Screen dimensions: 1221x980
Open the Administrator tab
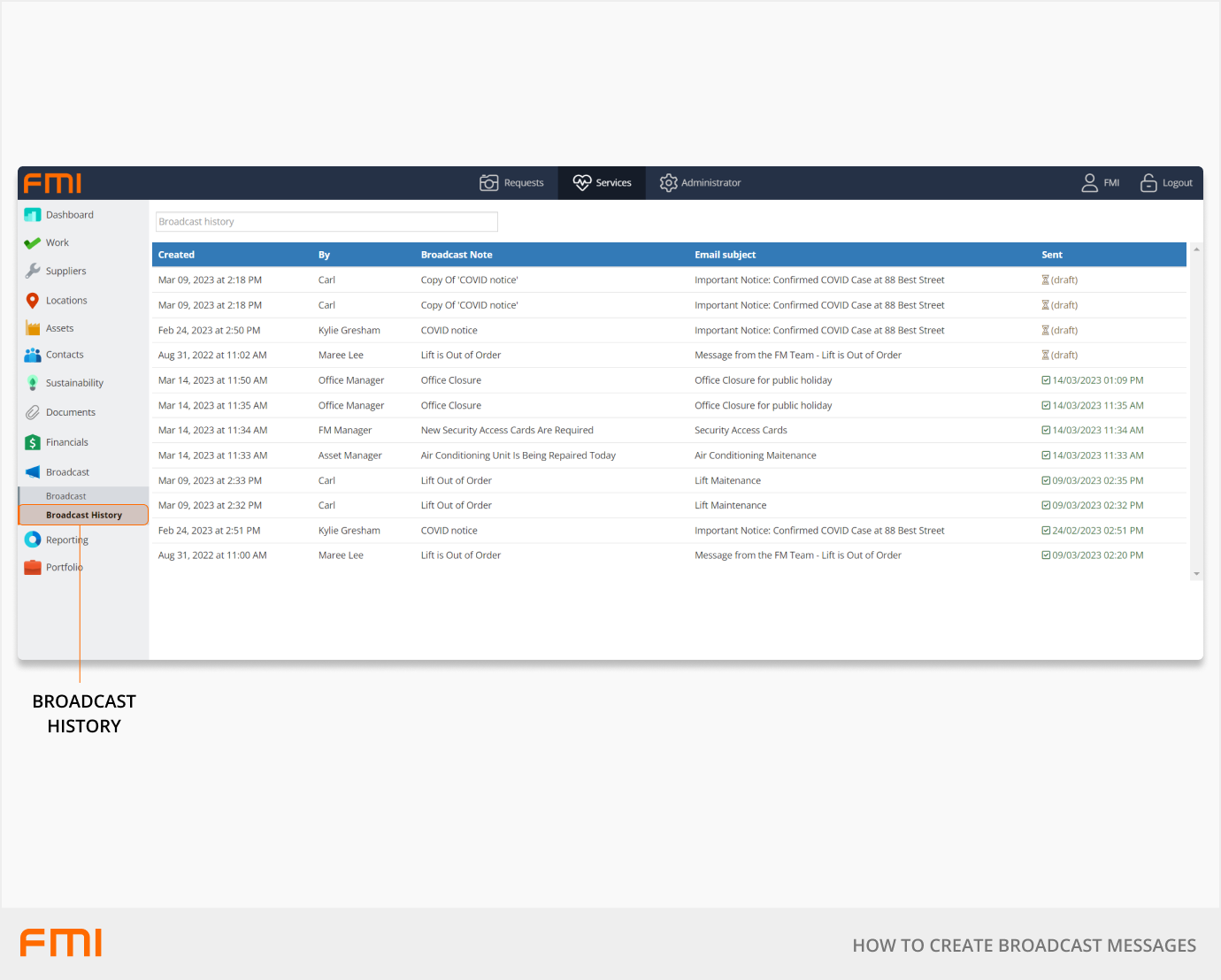(700, 183)
